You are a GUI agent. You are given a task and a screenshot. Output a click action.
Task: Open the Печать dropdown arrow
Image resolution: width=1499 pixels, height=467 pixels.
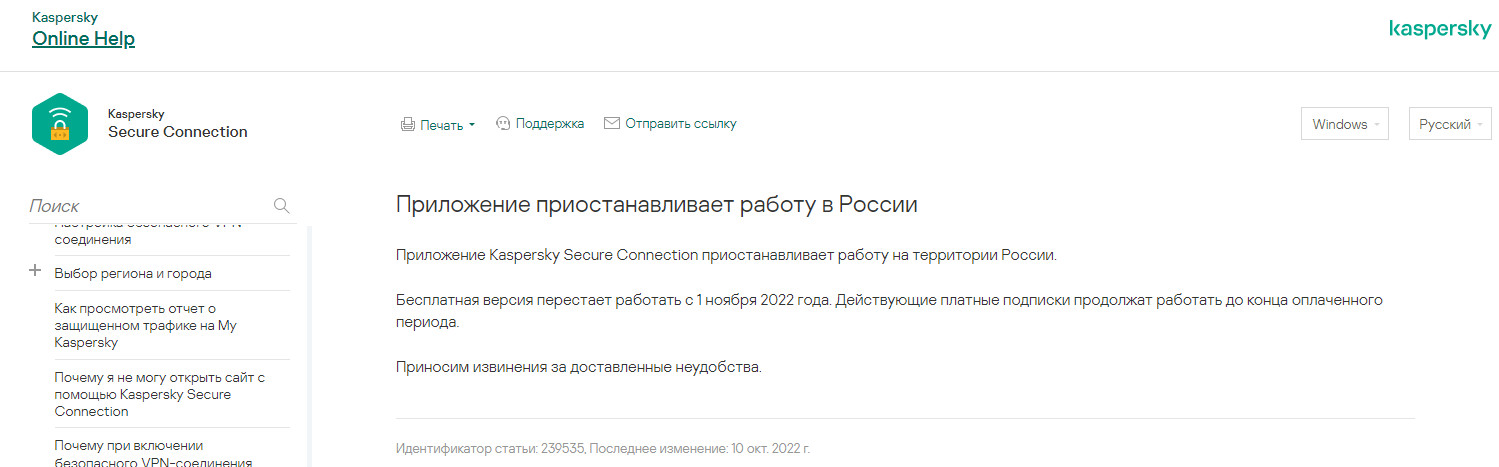pyautogui.click(x=472, y=125)
